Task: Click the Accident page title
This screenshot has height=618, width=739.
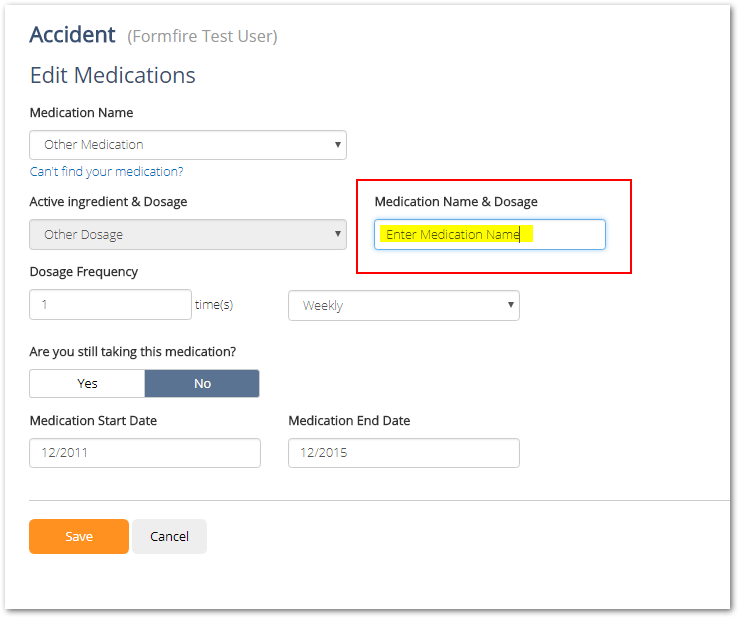Action: (73, 35)
